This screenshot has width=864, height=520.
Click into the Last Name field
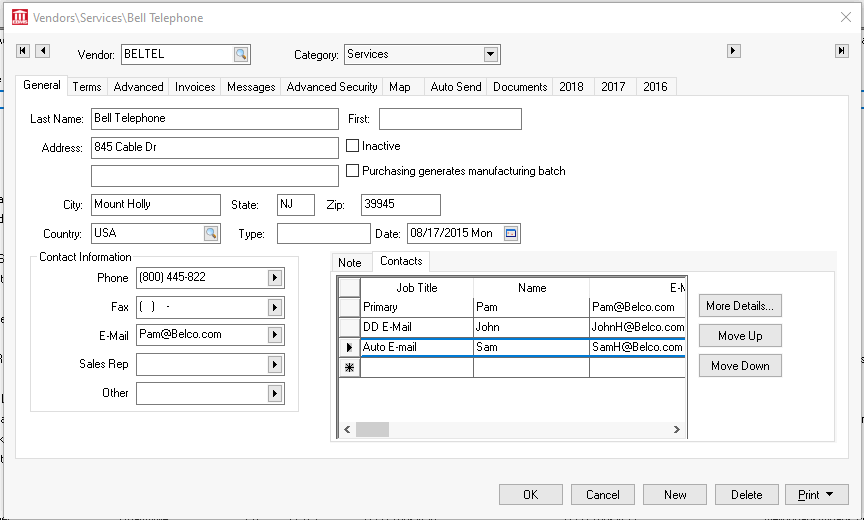(215, 119)
